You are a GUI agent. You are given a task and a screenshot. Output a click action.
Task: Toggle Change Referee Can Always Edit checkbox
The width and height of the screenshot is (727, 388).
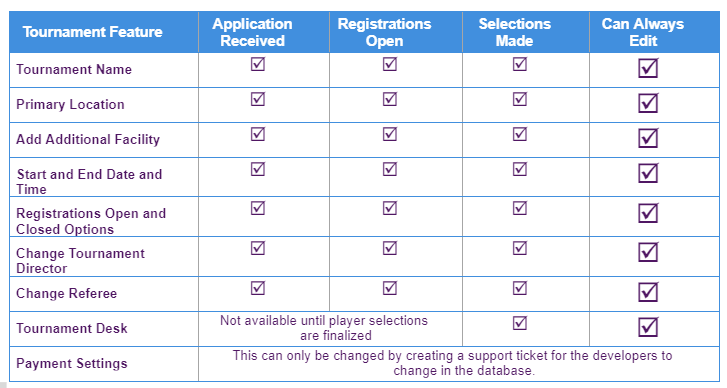click(648, 292)
